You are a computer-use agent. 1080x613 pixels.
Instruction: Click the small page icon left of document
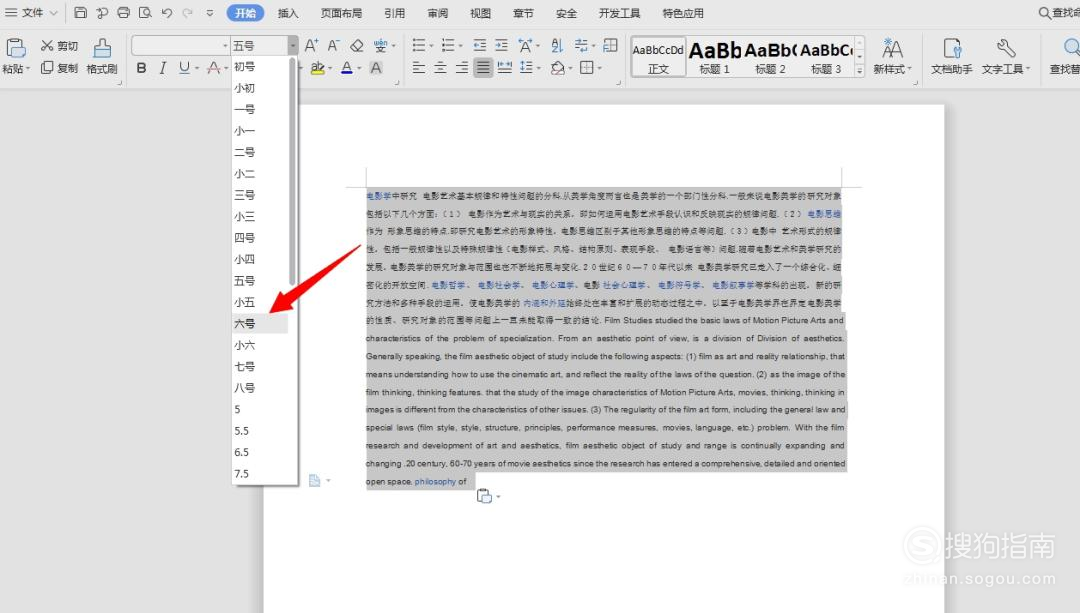(315, 480)
